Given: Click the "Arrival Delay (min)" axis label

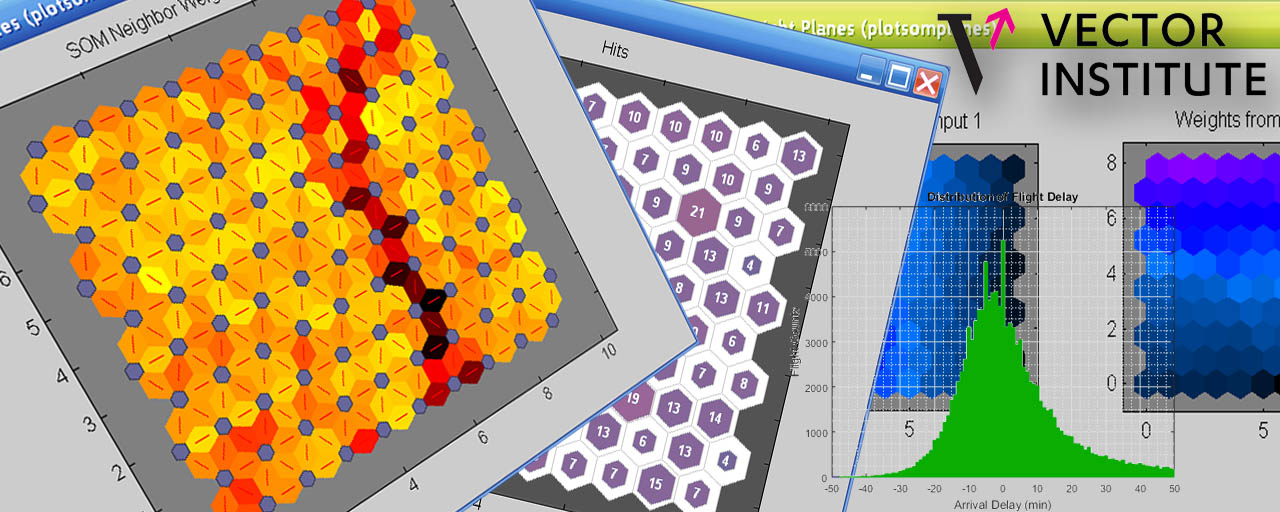Looking at the screenshot, I should (x=1002, y=505).
